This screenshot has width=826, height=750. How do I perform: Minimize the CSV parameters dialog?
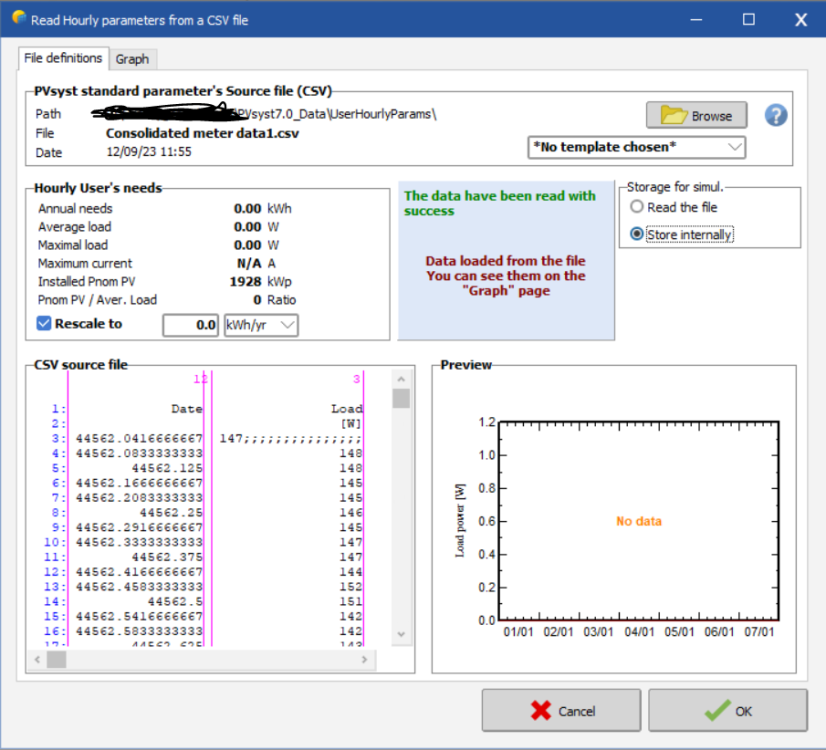tap(698, 19)
